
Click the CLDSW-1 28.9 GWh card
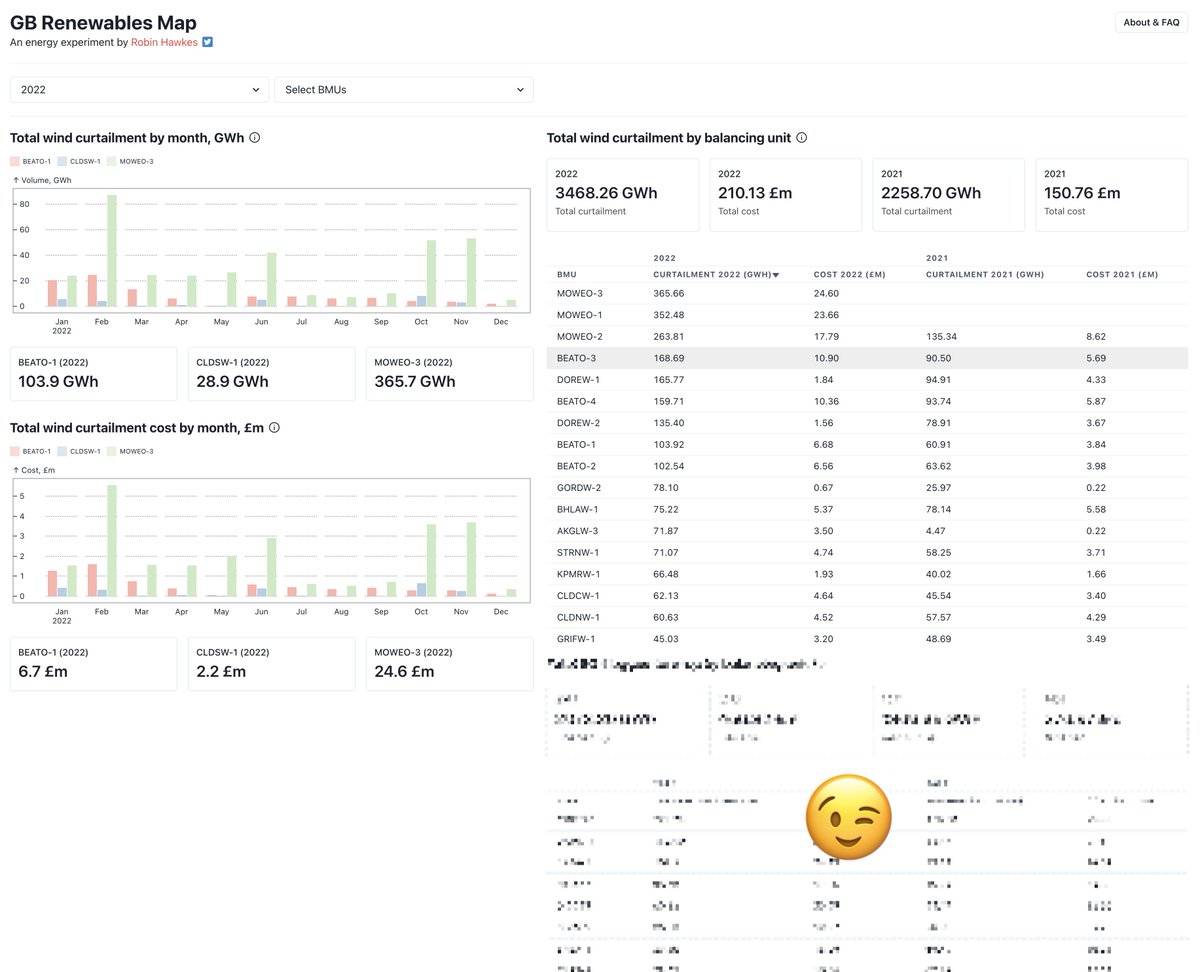pyautogui.click(x=271, y=374)
